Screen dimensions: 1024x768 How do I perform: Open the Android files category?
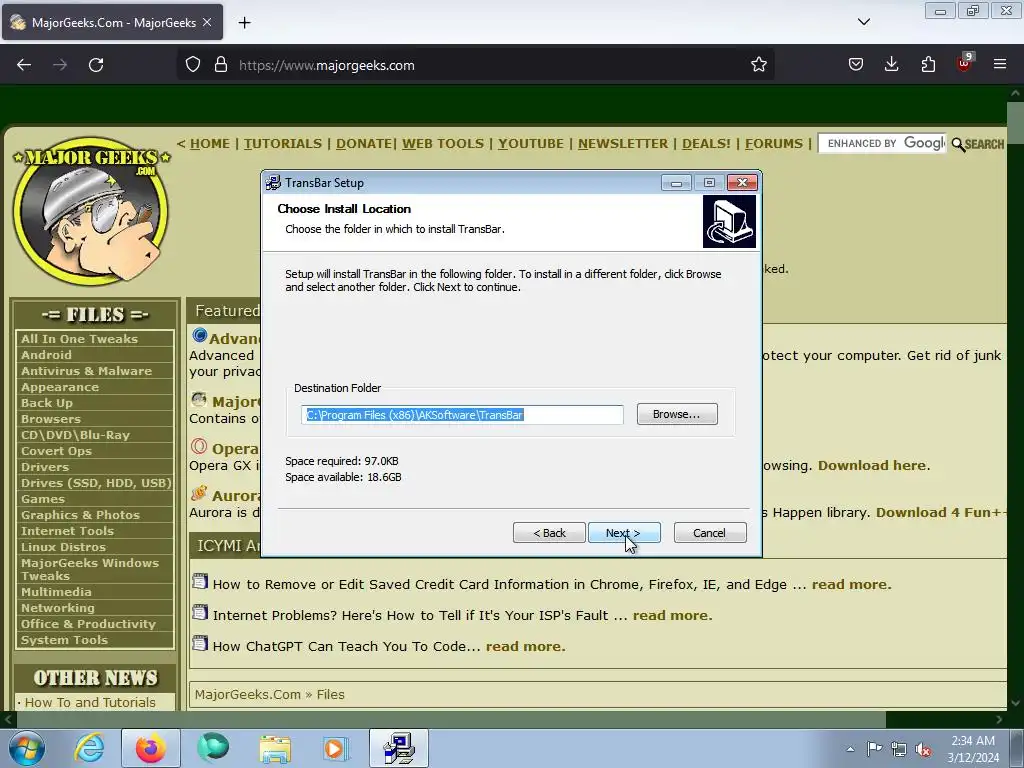(46, 355)
